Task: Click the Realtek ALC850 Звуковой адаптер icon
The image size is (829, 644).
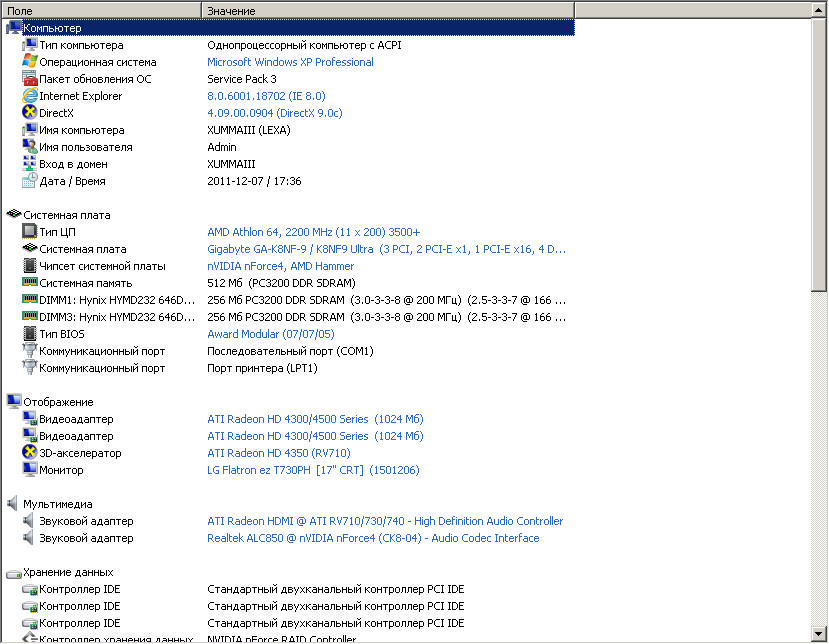Action: [x=29, y=538]
